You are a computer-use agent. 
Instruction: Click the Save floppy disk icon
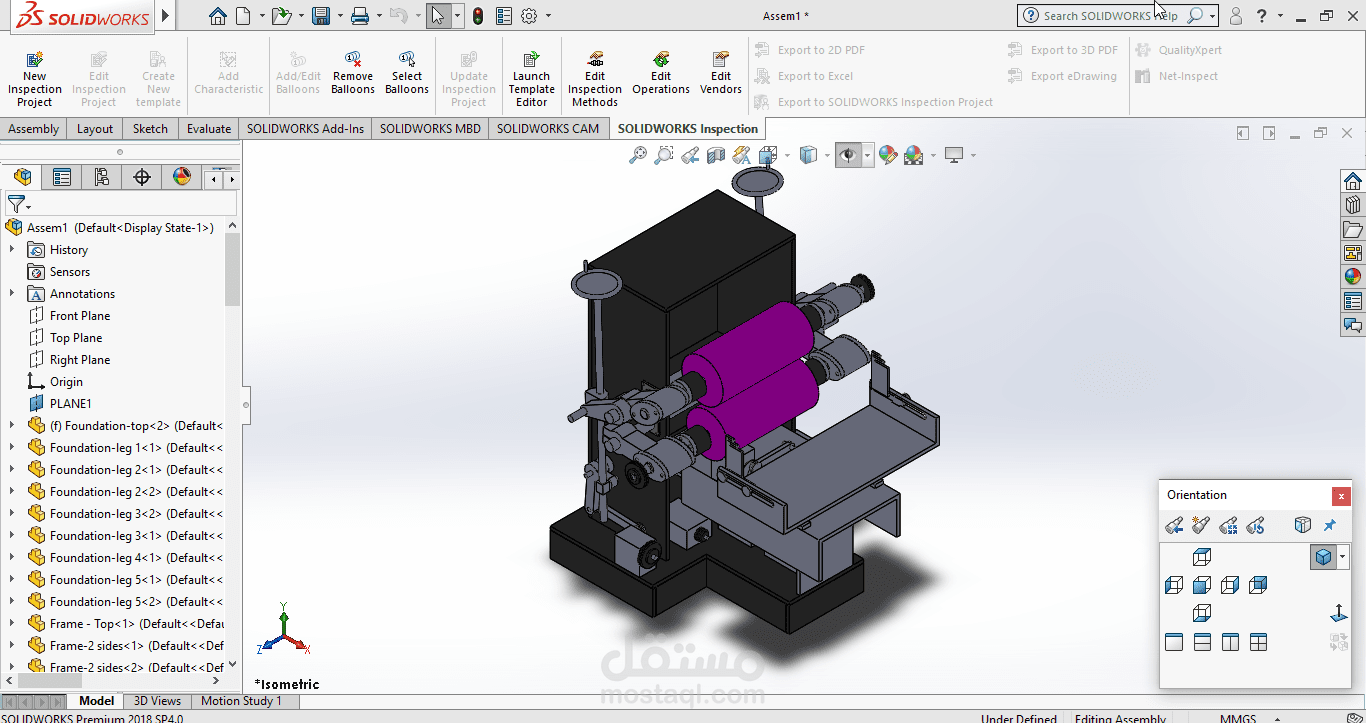(x=321, y=16)
